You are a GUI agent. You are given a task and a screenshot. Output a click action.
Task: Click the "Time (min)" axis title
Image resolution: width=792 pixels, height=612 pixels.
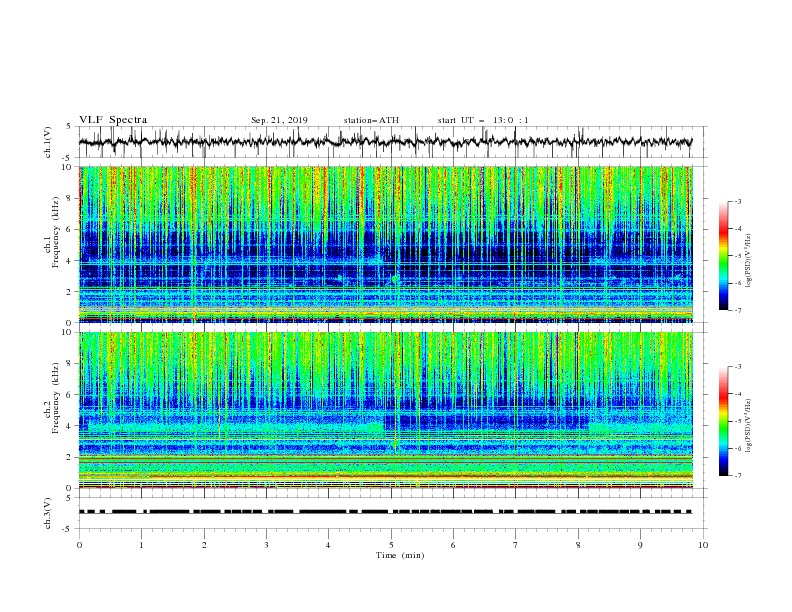[x=400, y=555]
